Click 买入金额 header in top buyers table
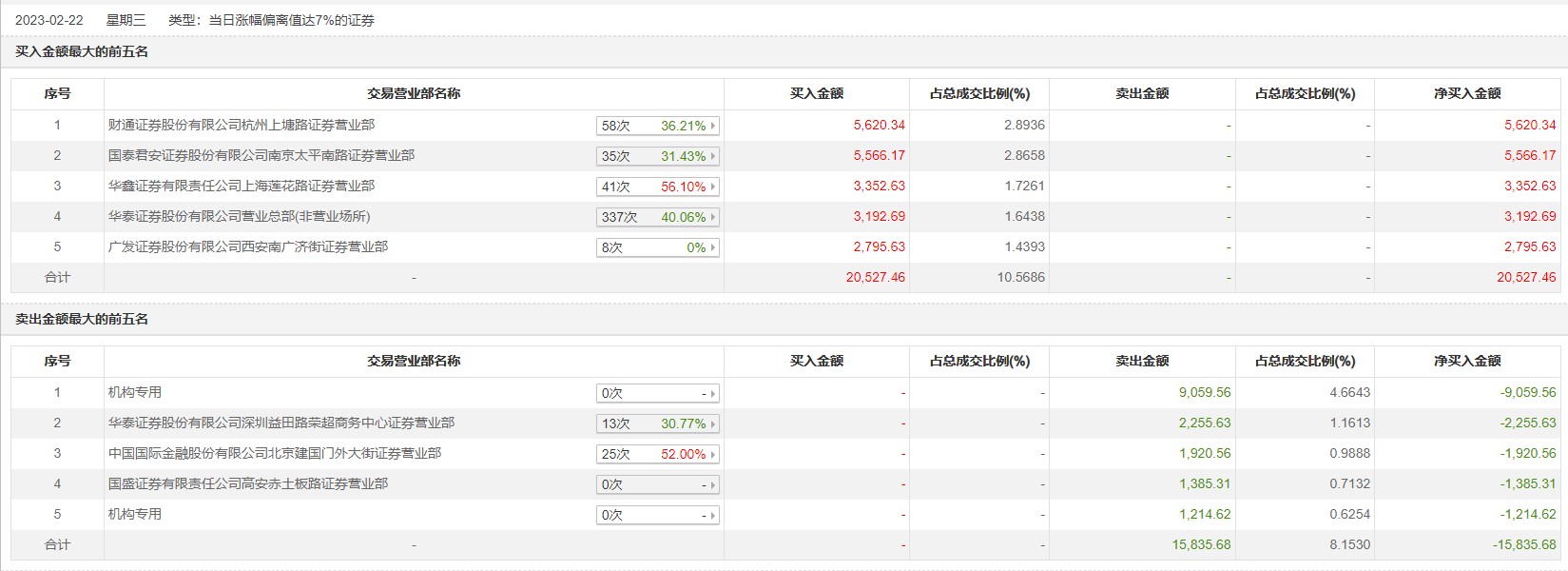The width and height of the screenshot is (1568, 571). (x=817, y=93)
